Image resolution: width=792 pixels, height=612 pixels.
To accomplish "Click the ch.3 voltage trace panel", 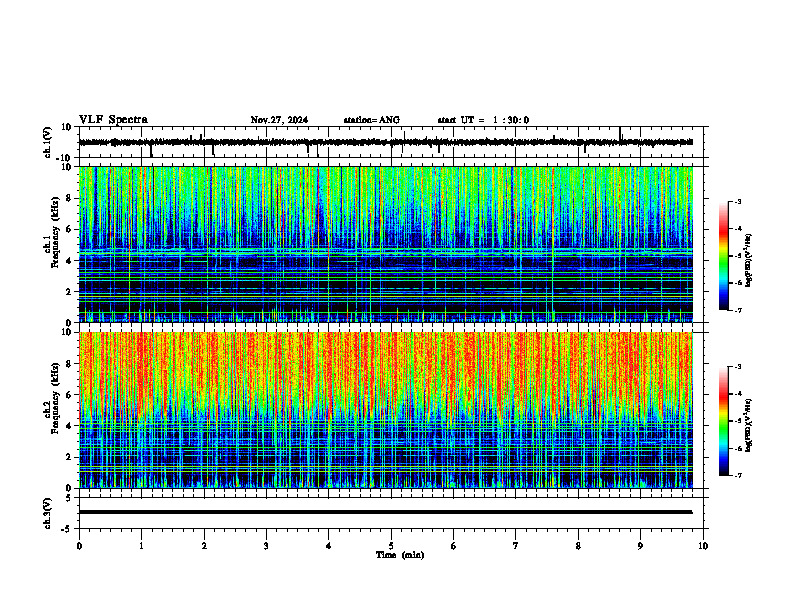I will (393, 513).
